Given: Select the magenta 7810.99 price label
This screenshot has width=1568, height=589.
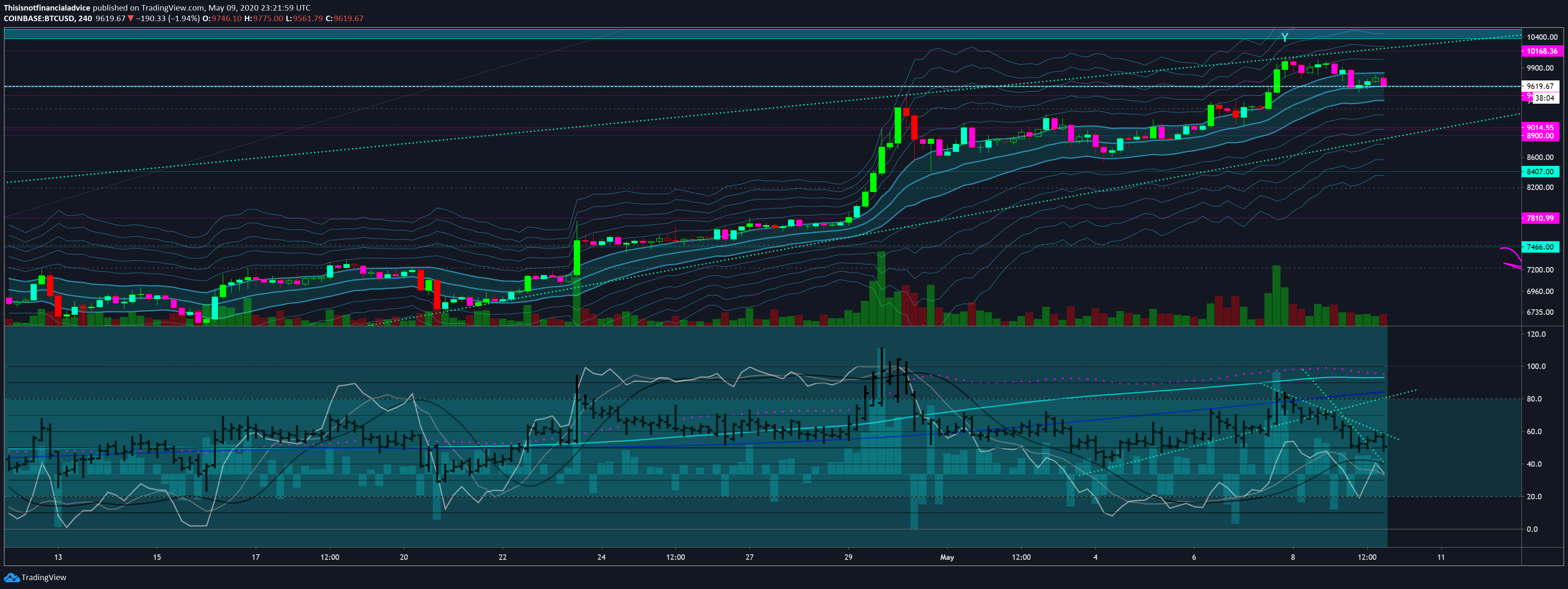Looking at the screenshot, I should point(1540,218).
